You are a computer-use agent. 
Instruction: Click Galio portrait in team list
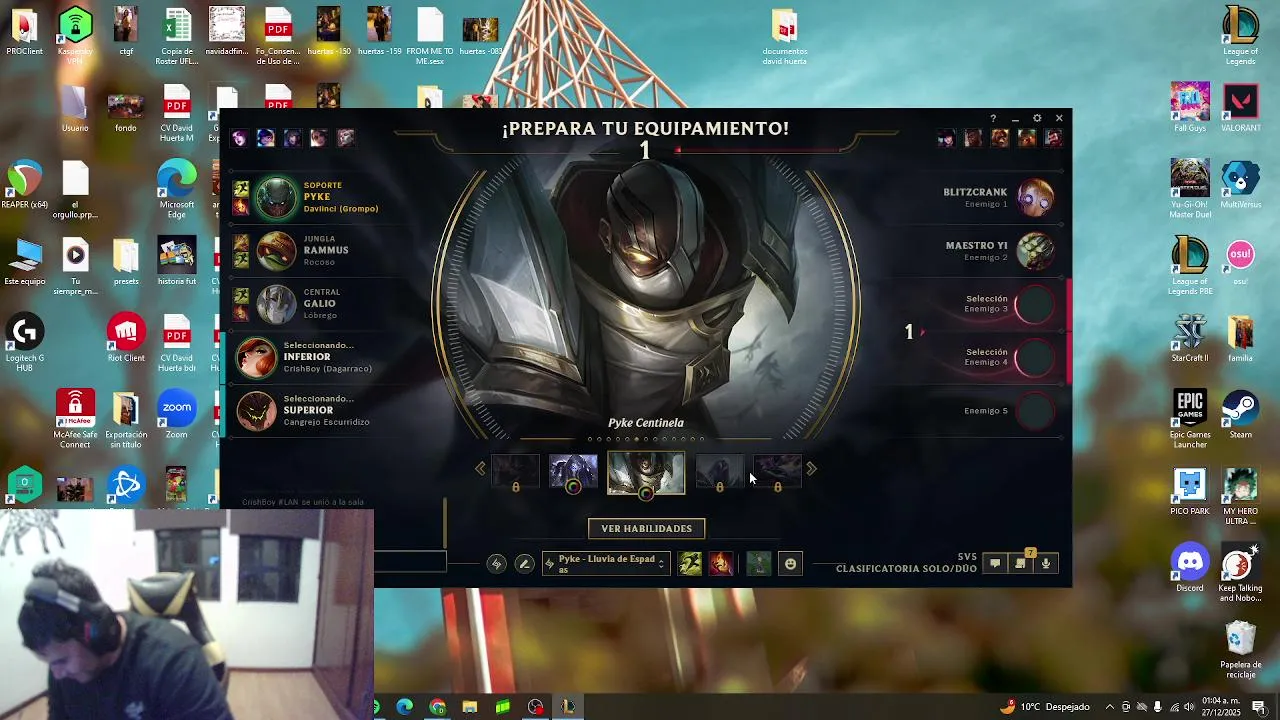point(276,304)
